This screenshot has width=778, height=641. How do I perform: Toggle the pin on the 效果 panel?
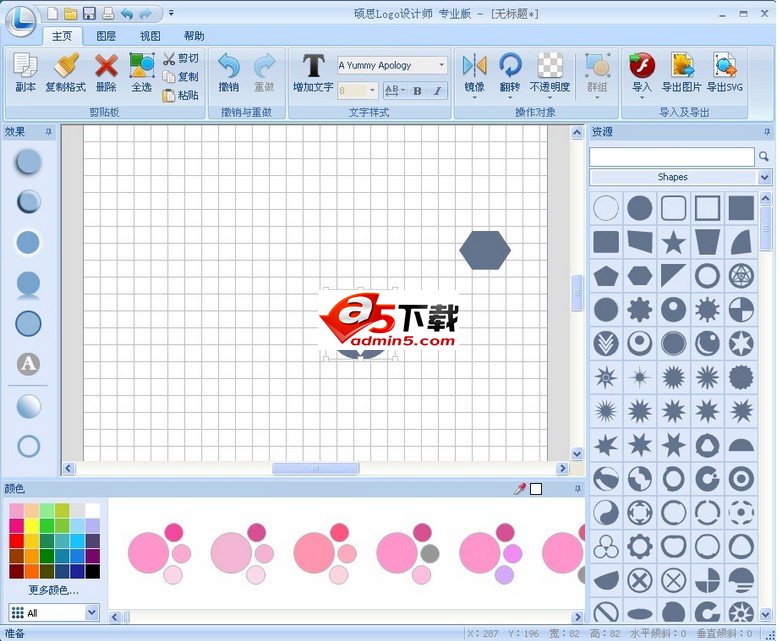(x=48, y=132)
